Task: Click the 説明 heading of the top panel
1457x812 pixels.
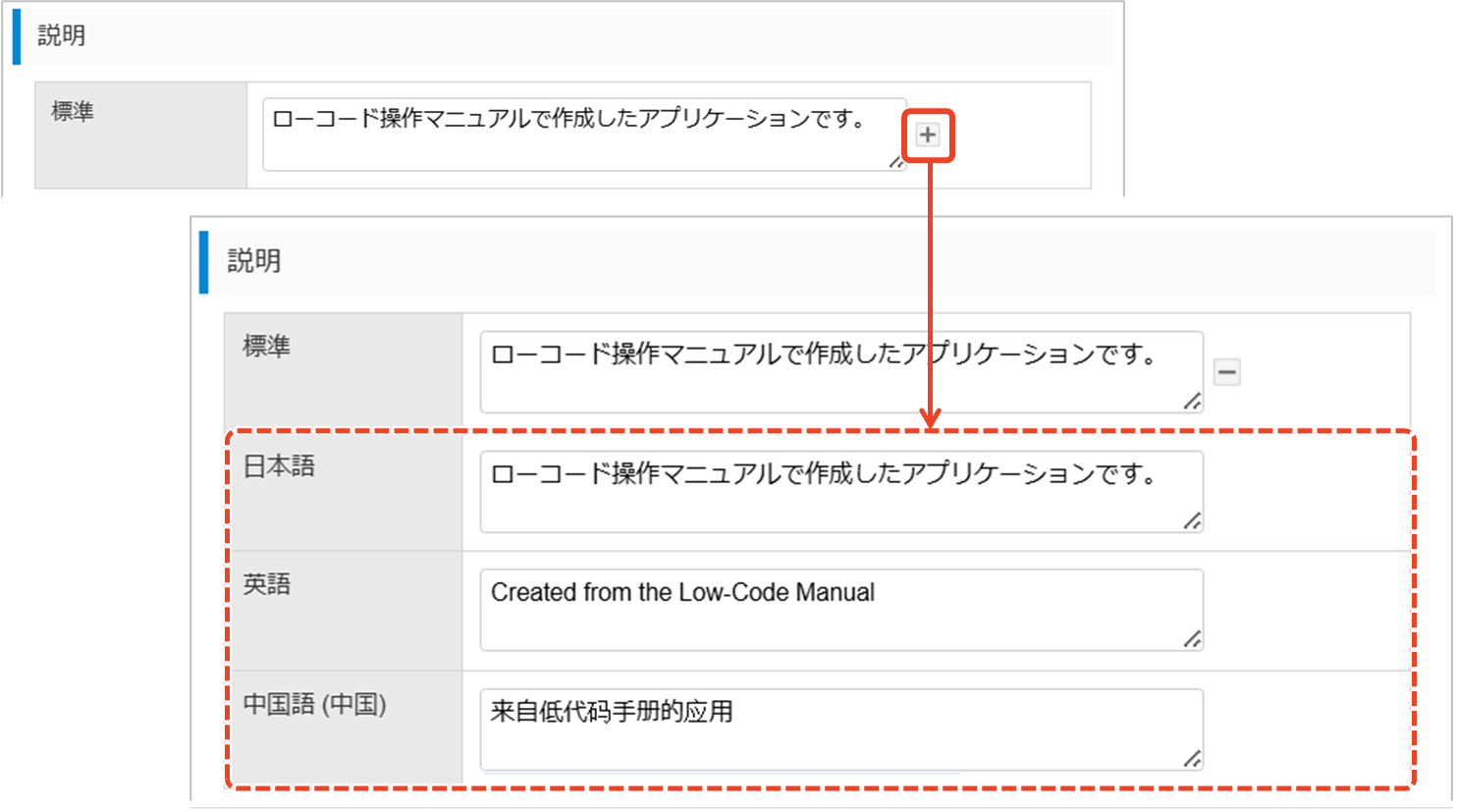Action: [x=62, y=36]
